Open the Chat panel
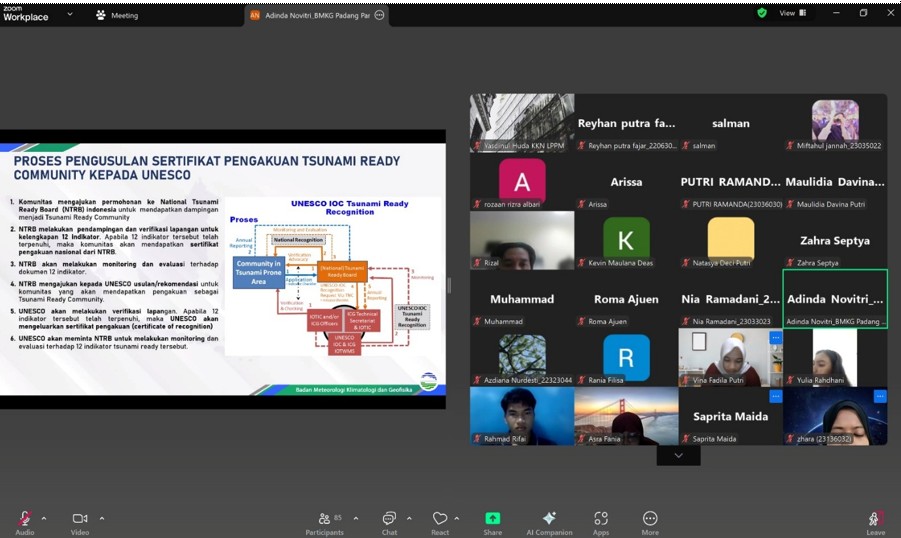 tap(389, 522)
